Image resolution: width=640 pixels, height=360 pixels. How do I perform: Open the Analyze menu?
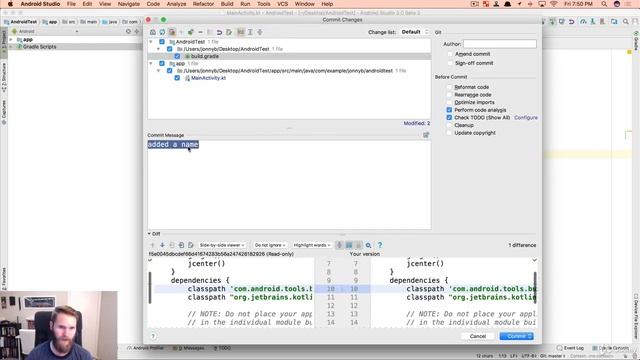tap(176, 4)
